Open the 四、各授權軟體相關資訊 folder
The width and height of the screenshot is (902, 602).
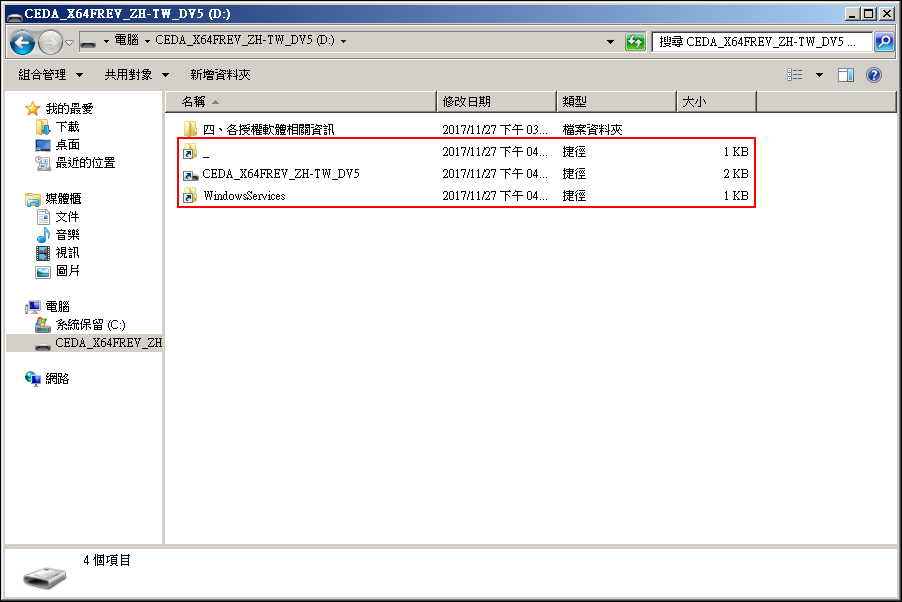268,130
